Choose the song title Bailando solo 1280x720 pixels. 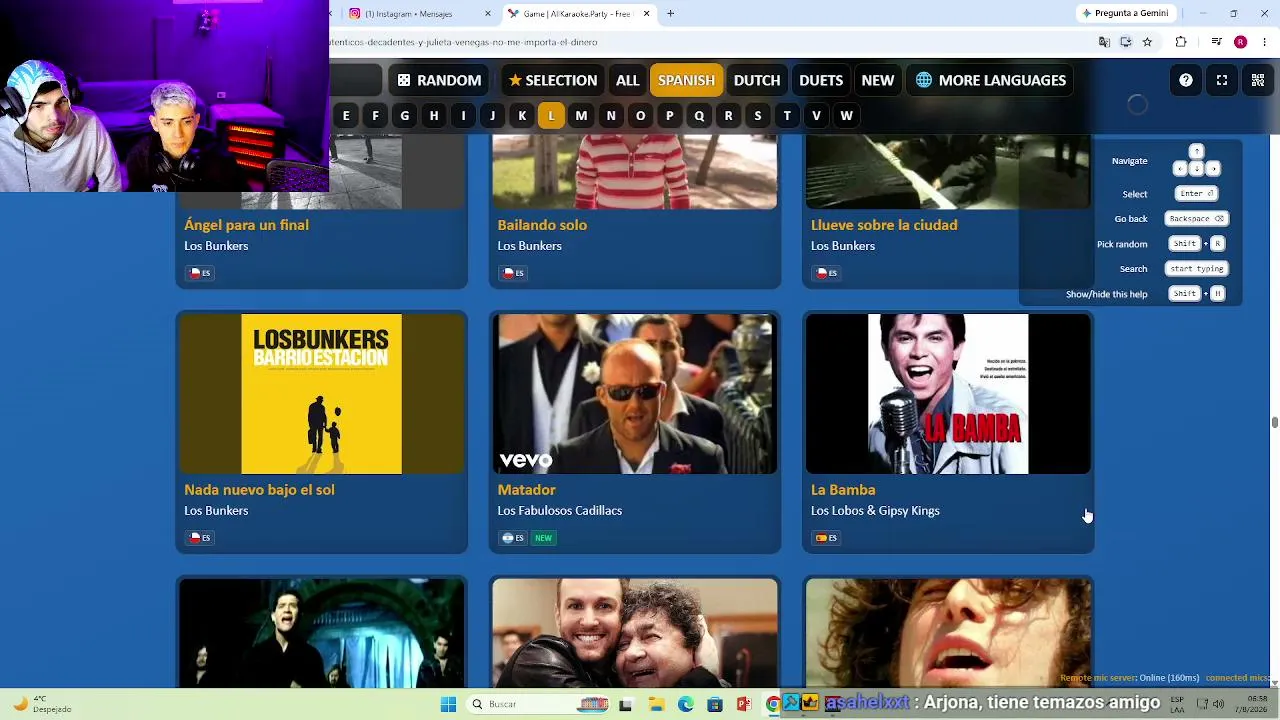coord(542,225)
